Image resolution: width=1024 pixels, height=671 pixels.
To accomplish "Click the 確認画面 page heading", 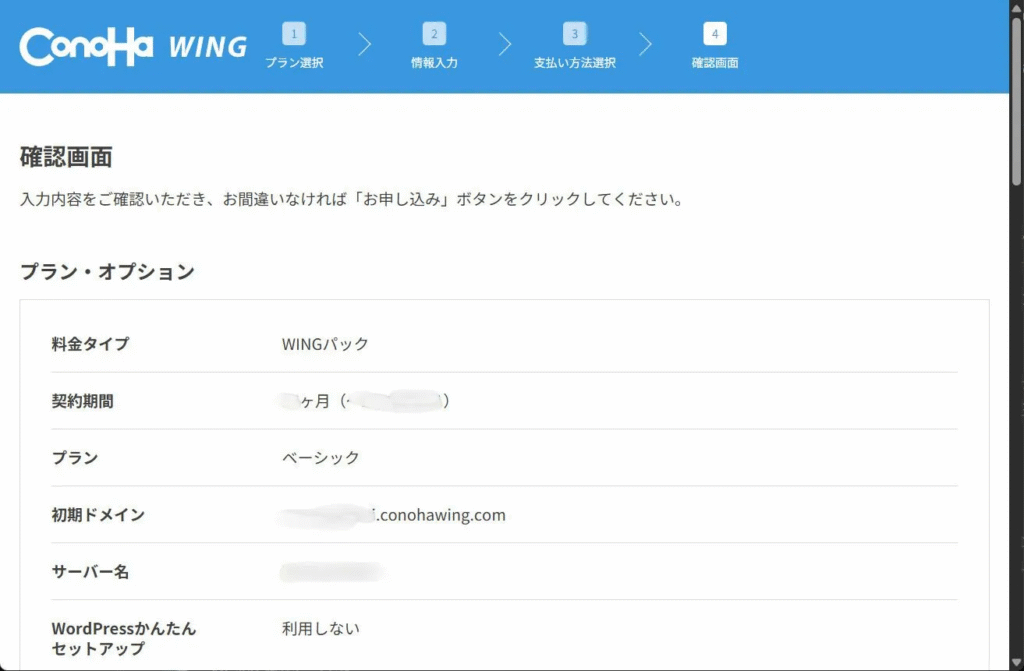I will 66,157.
